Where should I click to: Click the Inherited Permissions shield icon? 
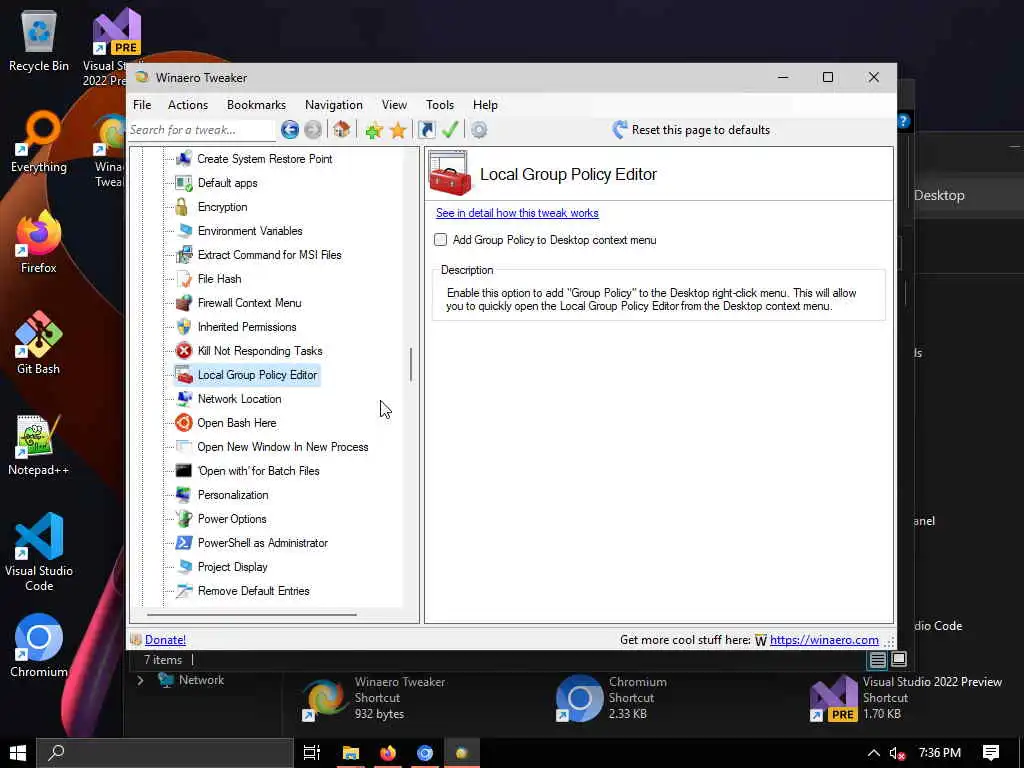pyautogui.click(x=184, y=327)
